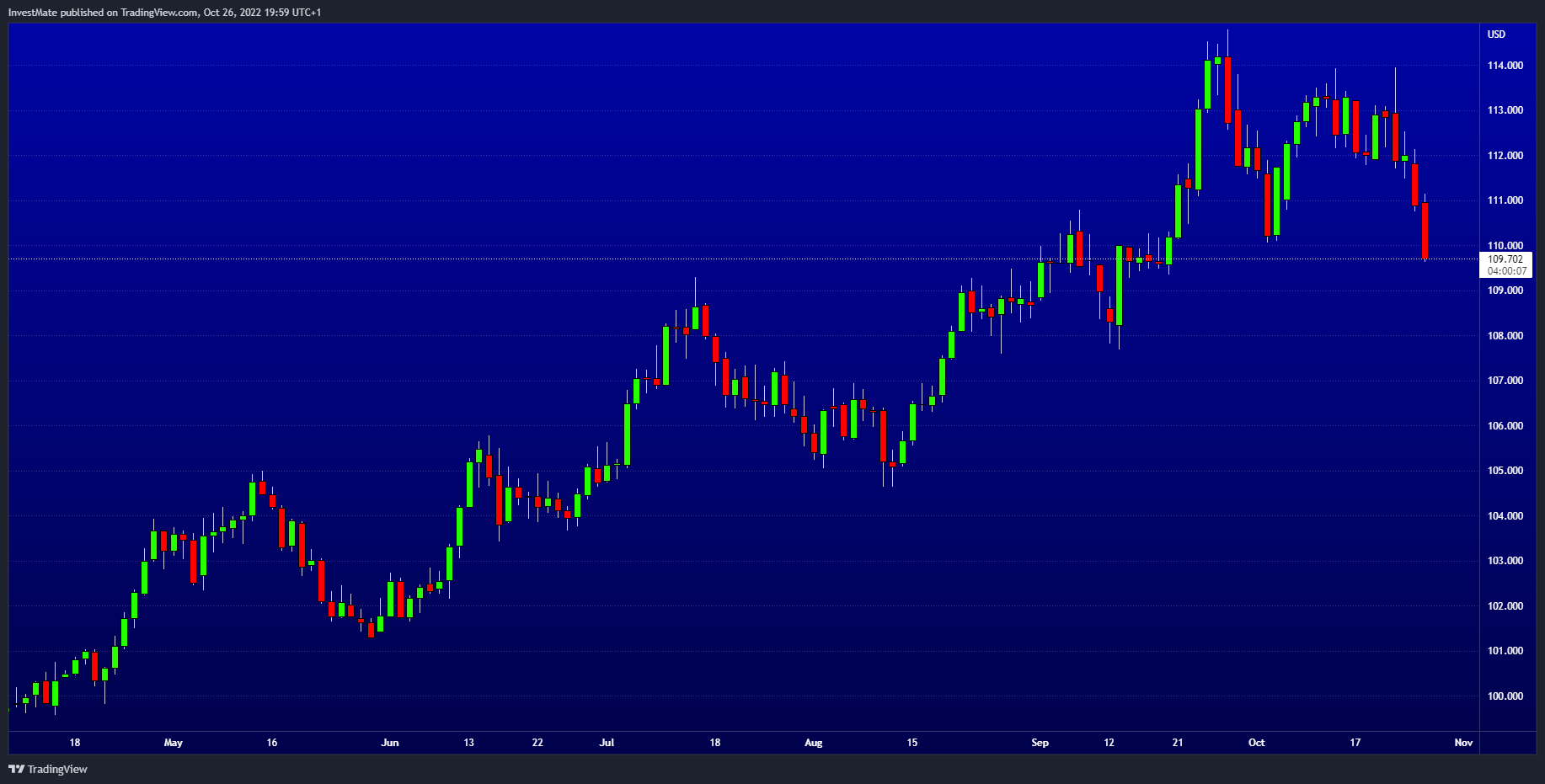Image resolution: width=1545 pixels, height=784 pixels.
Task: Click the 114.000 price axis label
Action: (x=1505, y=66)
